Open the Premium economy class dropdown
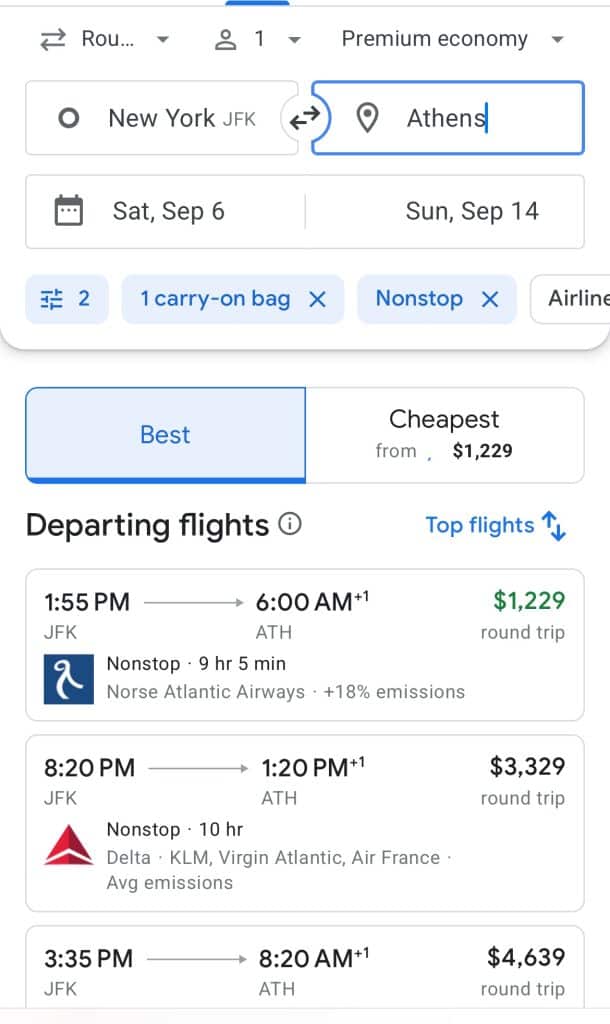 452,40
